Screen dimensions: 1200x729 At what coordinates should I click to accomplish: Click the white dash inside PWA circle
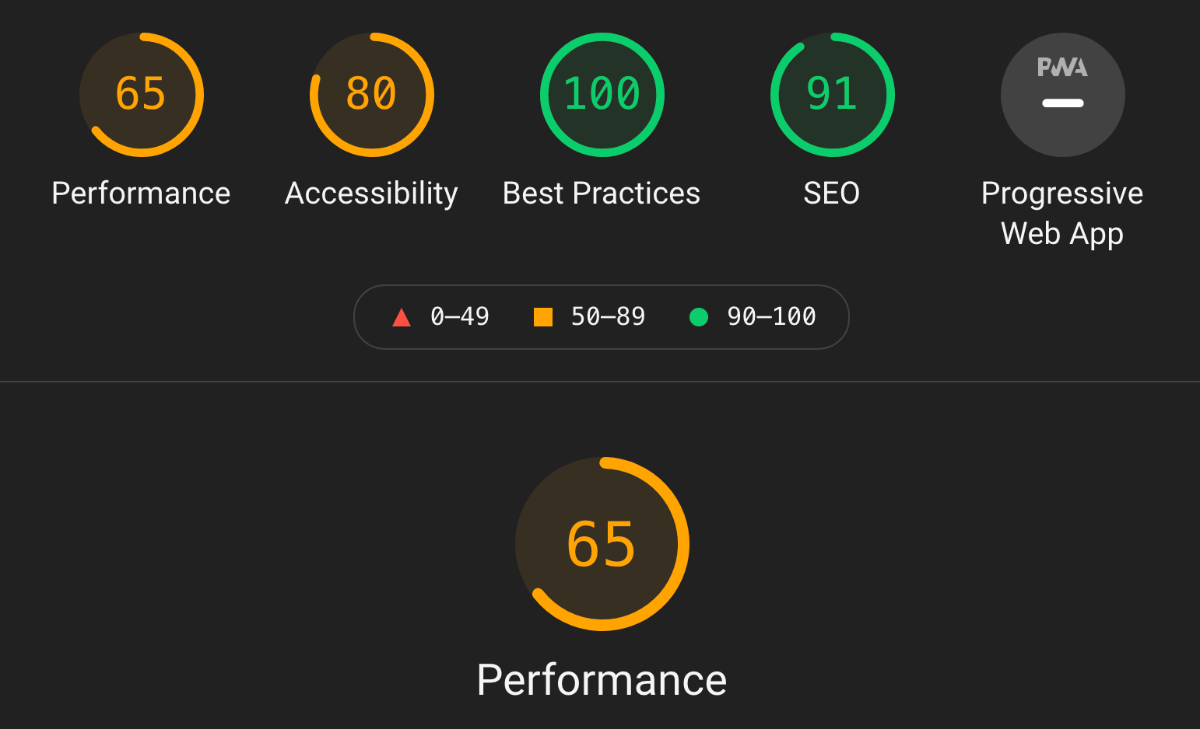click(1062, 103)
